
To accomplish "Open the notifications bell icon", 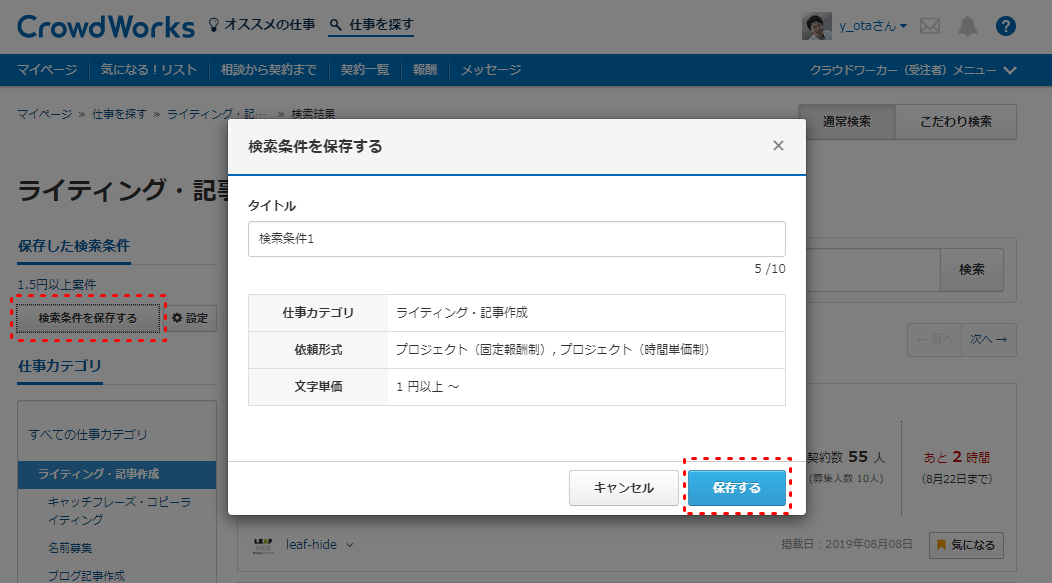I will pos(968,26).
